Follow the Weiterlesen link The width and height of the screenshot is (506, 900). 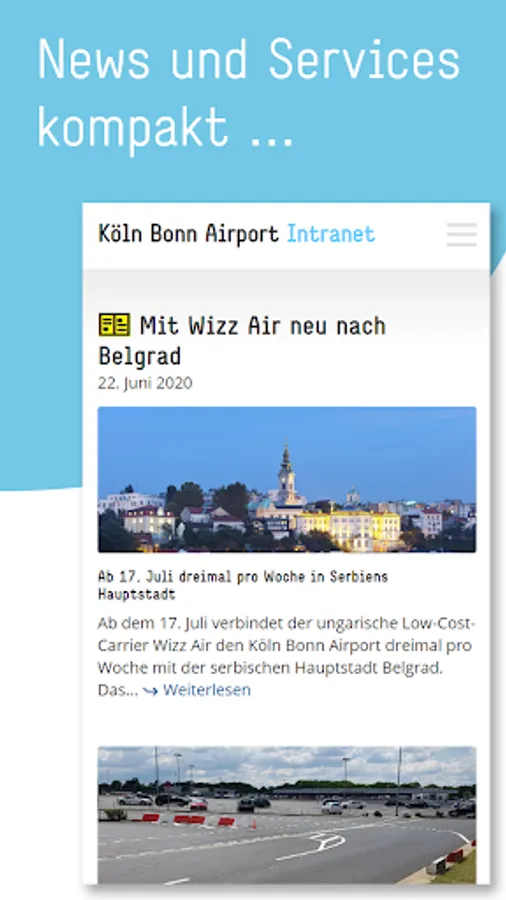coord(207,690)
